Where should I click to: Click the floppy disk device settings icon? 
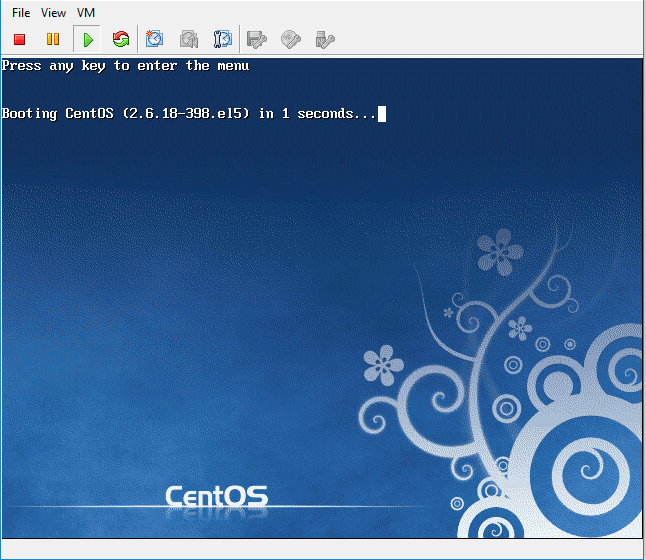(257, 40)
